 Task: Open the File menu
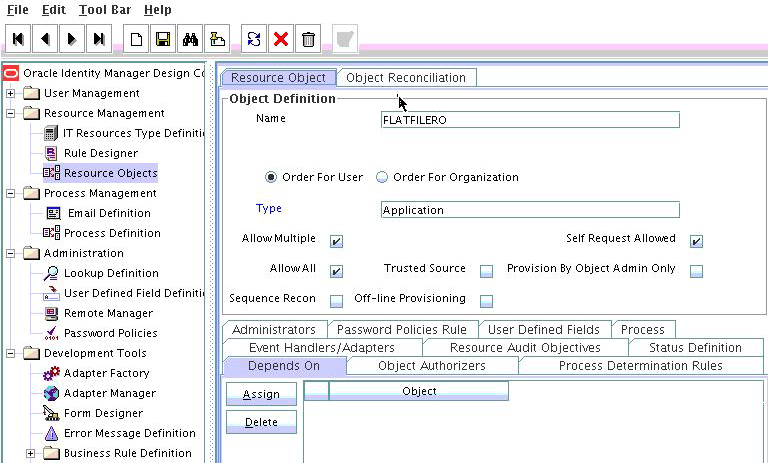[x=18, y=10]
